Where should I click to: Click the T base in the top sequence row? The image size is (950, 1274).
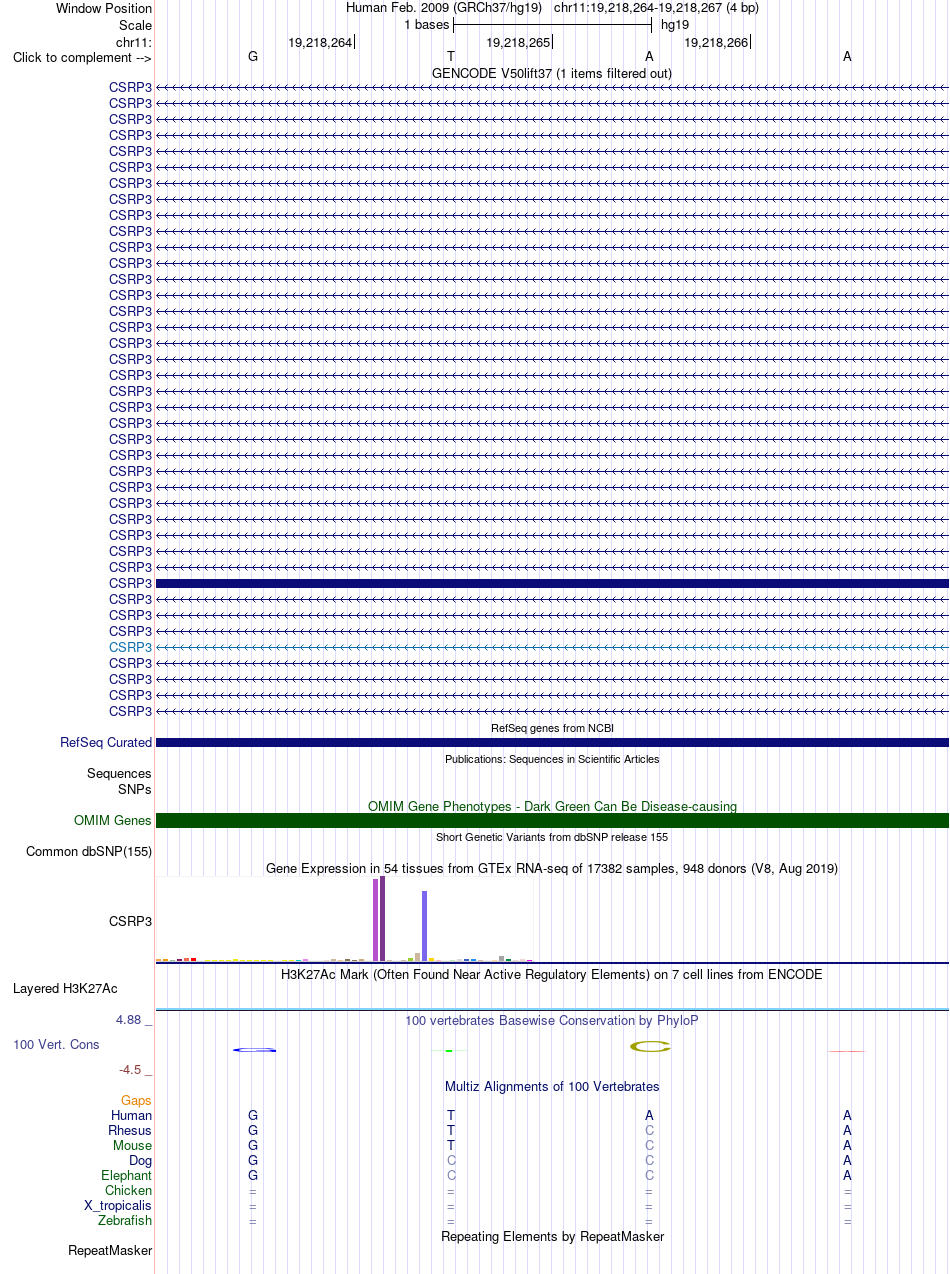[451, 56]
